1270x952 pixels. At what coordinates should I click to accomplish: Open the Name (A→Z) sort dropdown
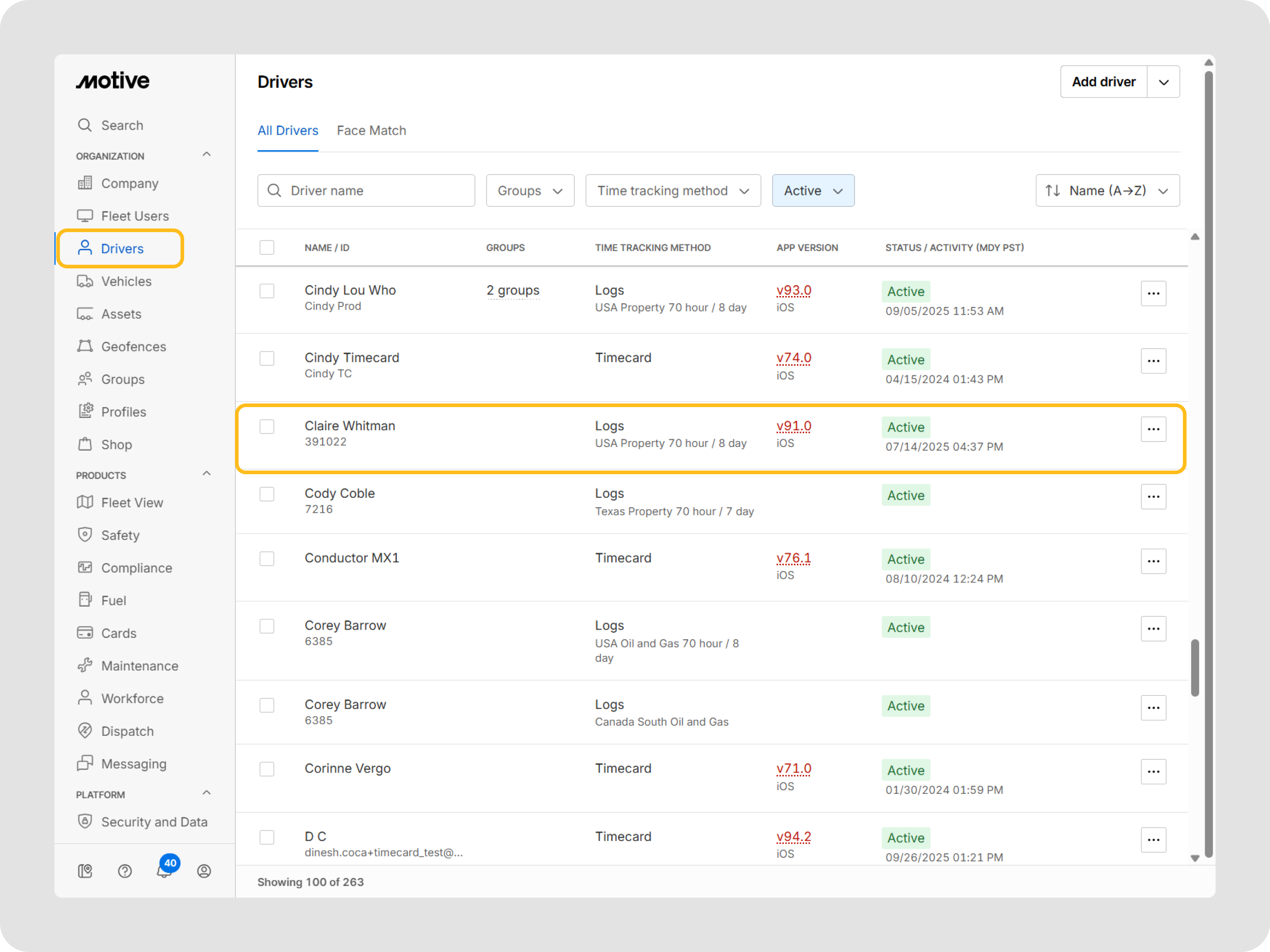(x=1107, y=190)
